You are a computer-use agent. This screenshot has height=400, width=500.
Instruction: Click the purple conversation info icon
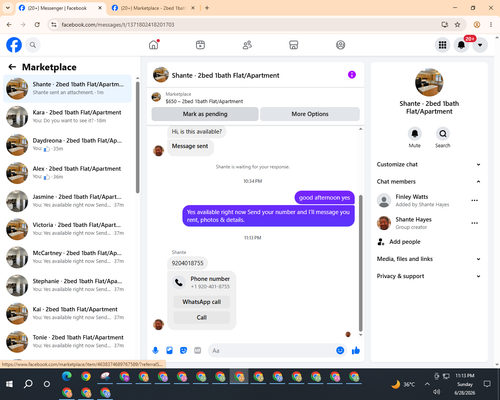click(352, 75)
